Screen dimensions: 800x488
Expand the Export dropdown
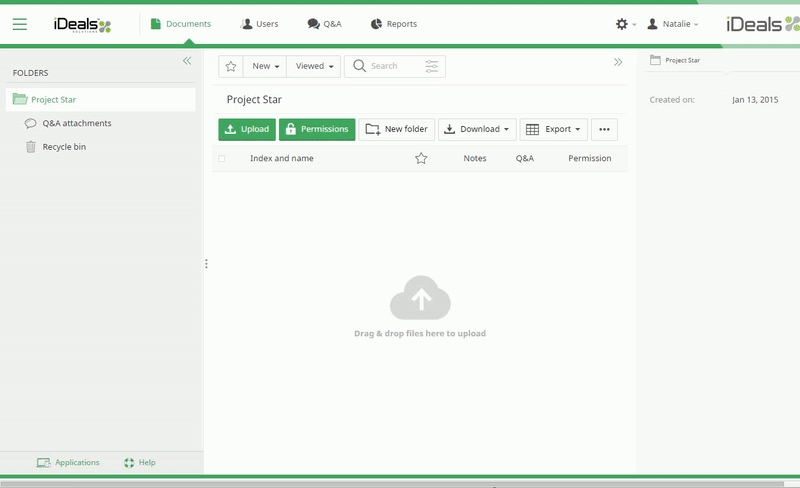click(x=553, y=129)
